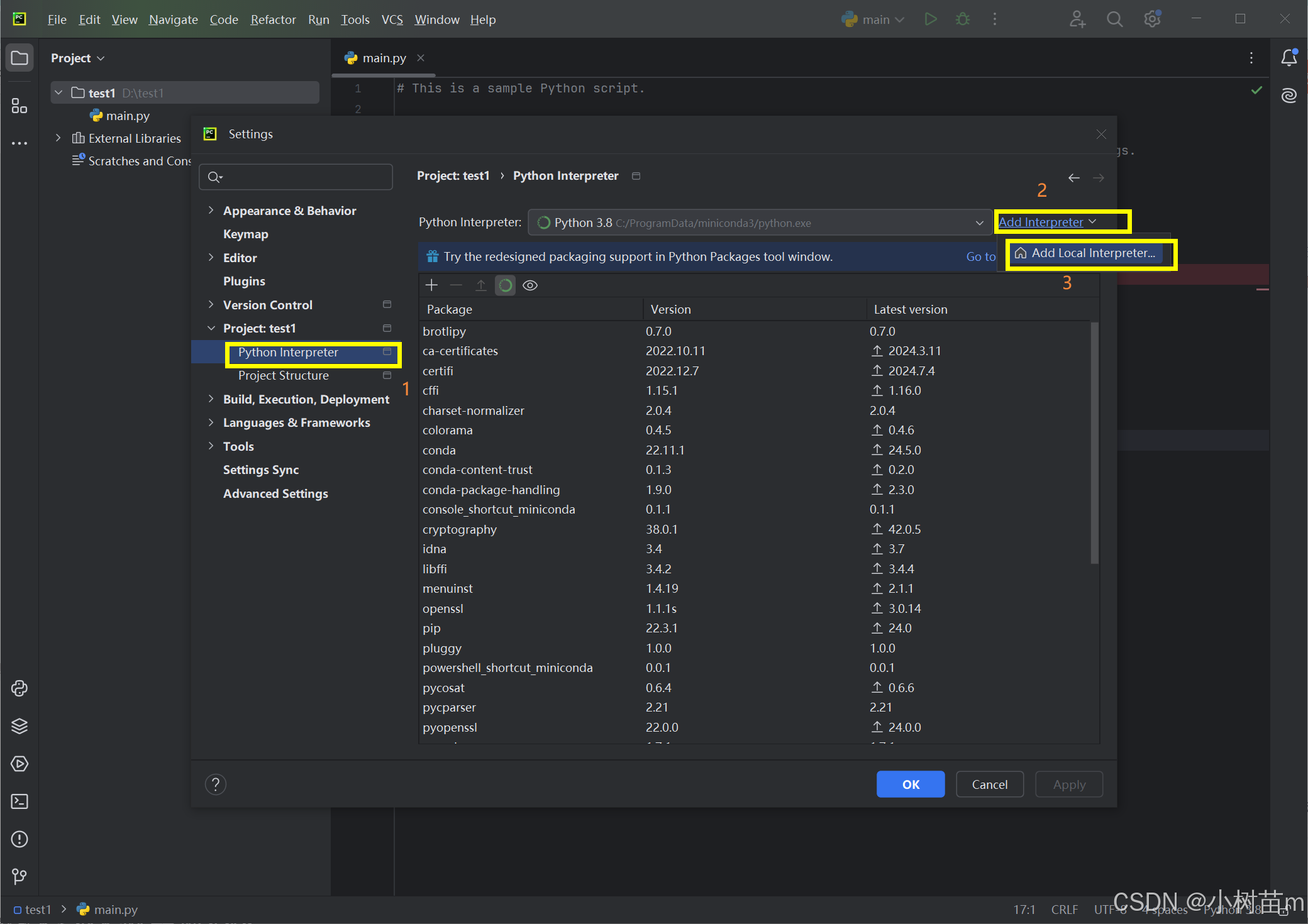Select the openssl package row
Image resolution: width=1308 pixels, height=924 pixels.
754,608
